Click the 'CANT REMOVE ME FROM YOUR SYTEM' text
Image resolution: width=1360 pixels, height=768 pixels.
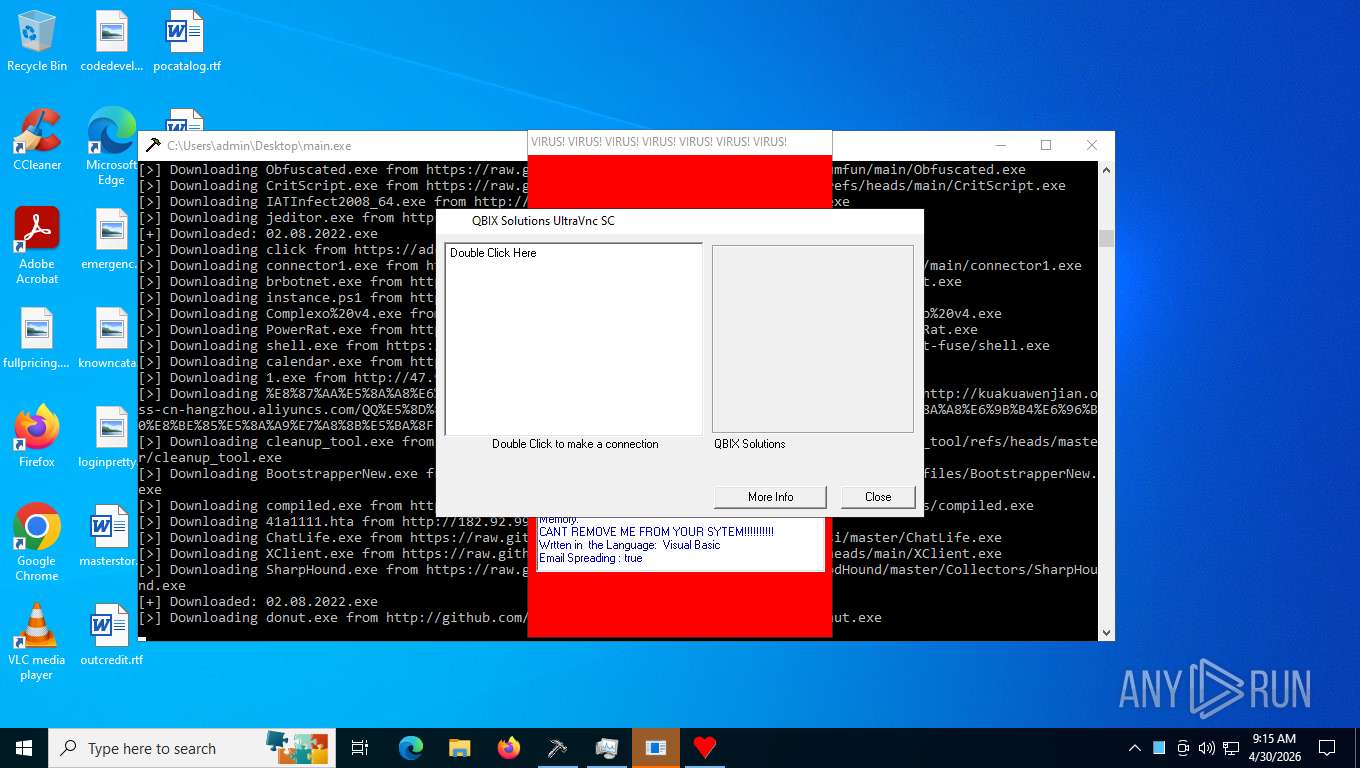[x=656, y=532]
